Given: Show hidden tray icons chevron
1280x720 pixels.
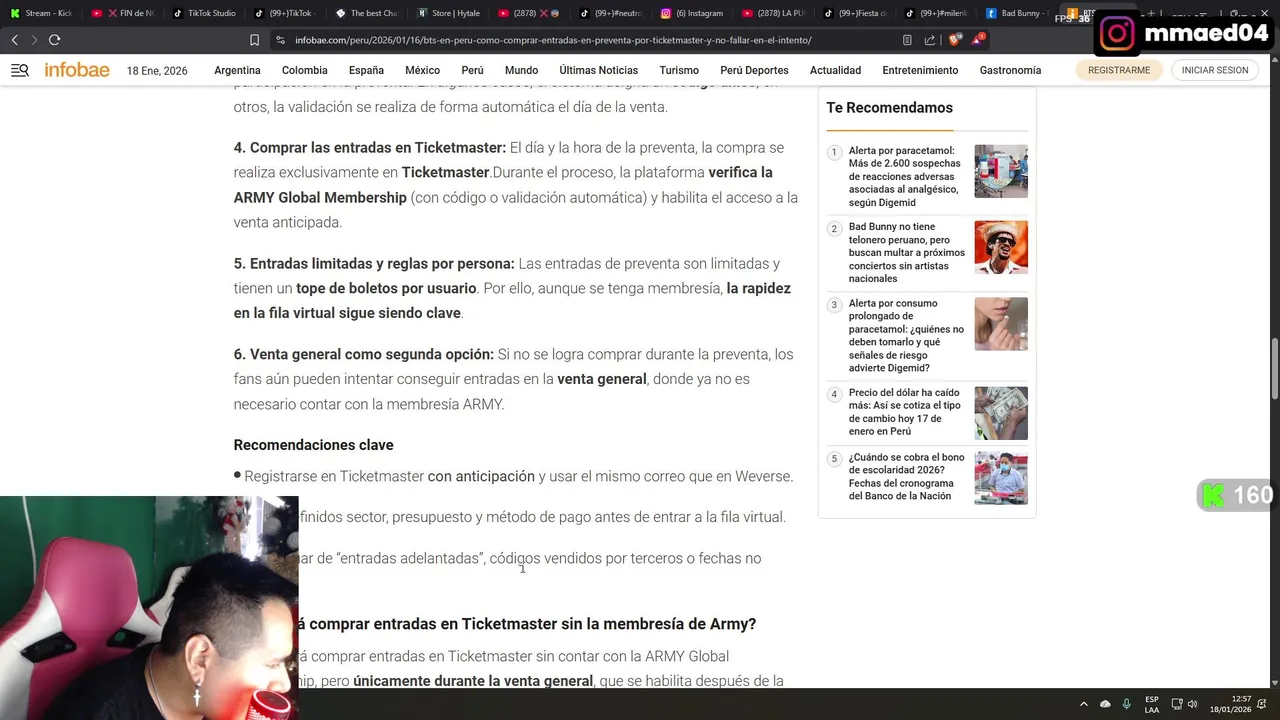Looking at the screenshot, I should pos(1084,704).
